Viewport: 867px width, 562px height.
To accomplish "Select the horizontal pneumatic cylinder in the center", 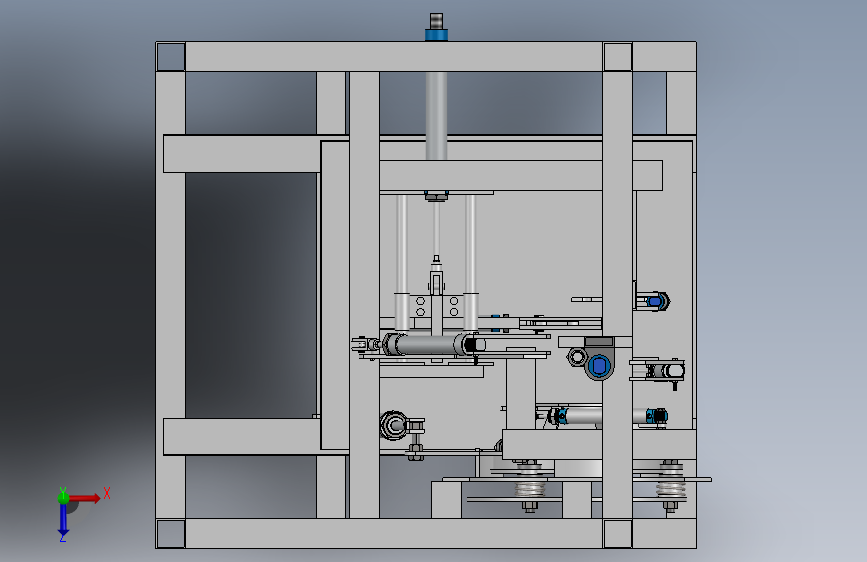I will click(431, 344).
